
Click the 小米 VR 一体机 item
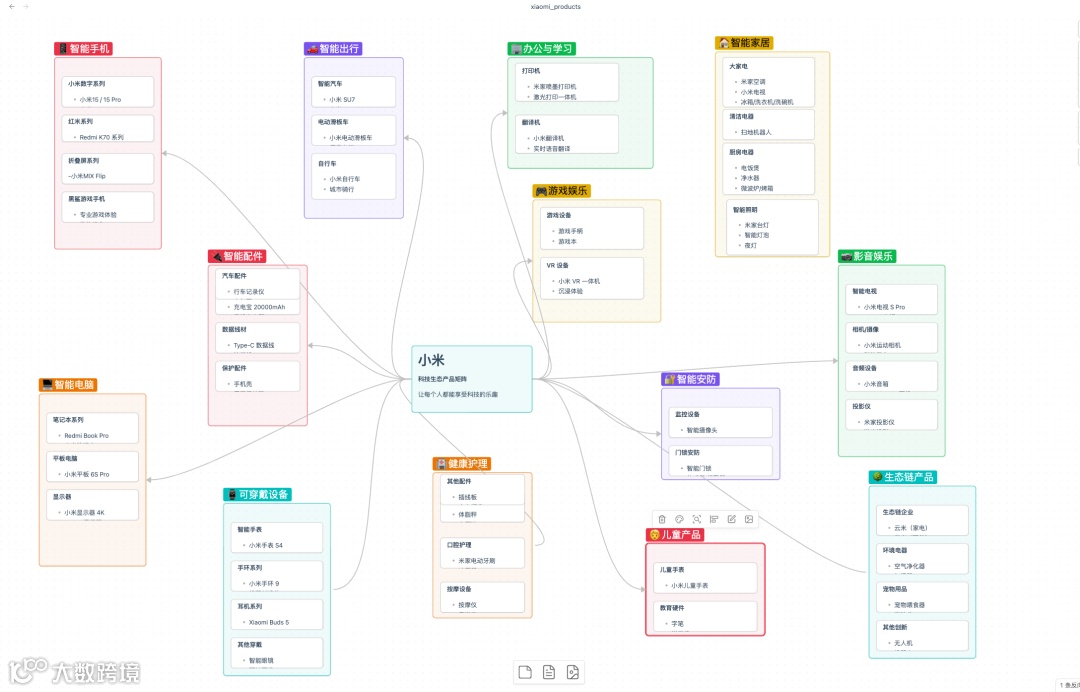click(579, 281)
